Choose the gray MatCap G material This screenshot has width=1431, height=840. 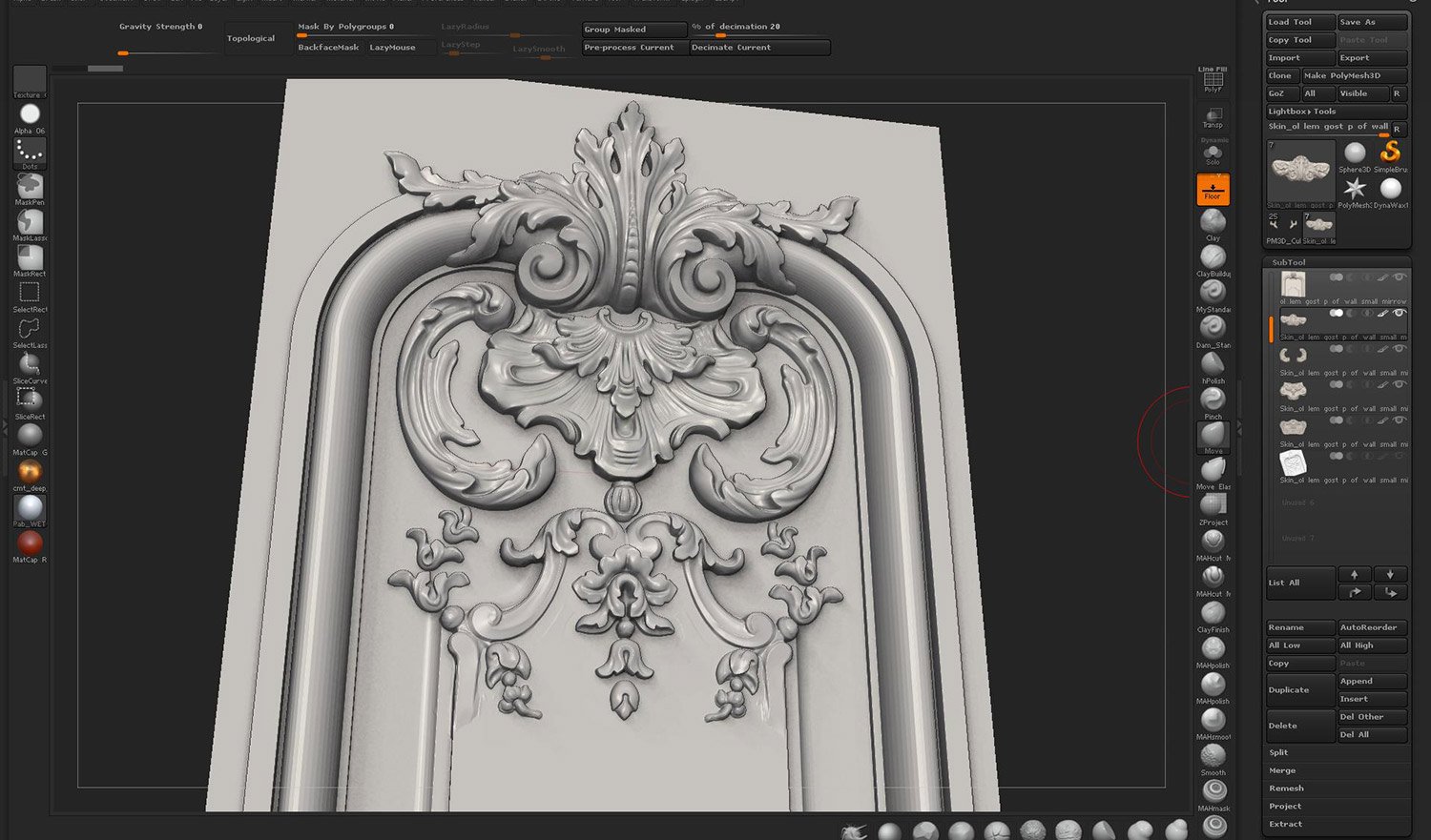click(30, 438)
